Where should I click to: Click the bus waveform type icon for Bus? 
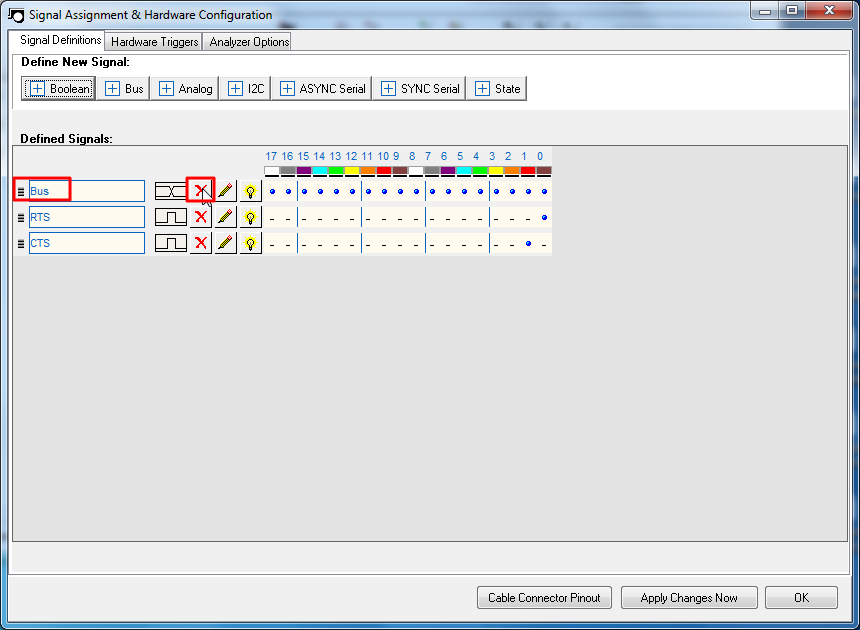tap(171, 191)
